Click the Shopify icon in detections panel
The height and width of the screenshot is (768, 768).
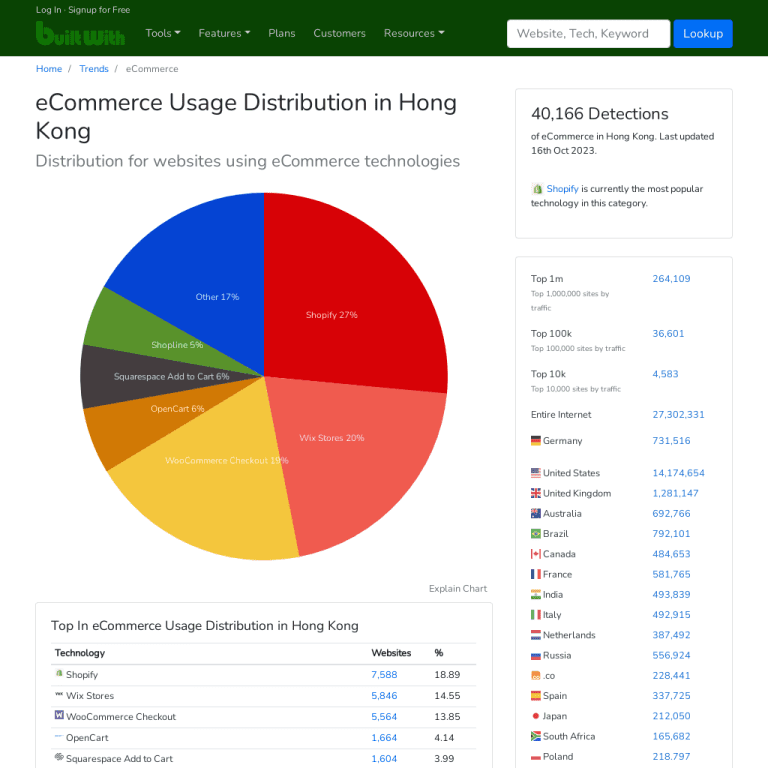point(537,189)
